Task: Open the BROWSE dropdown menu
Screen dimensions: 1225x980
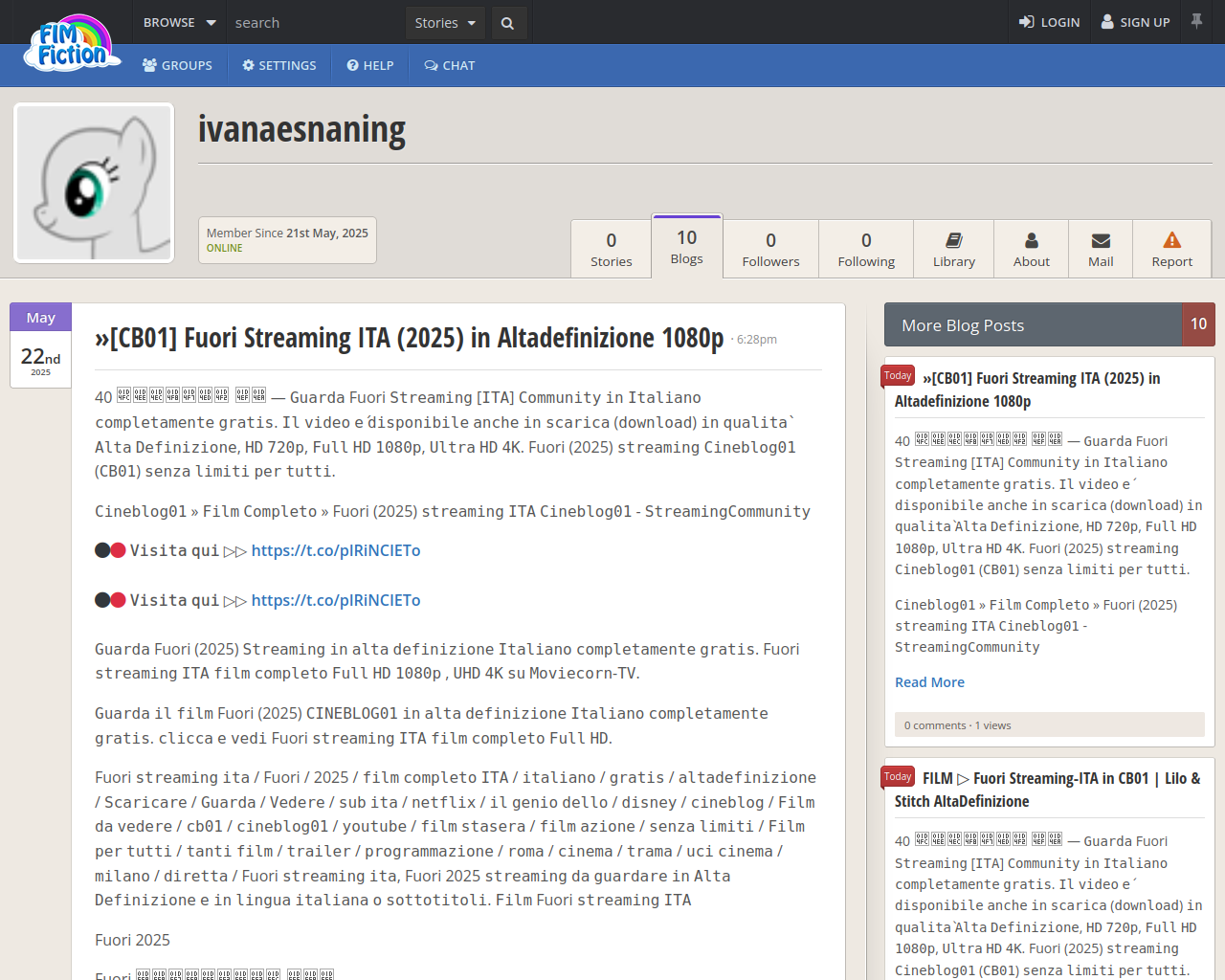Action: point(179,22)
